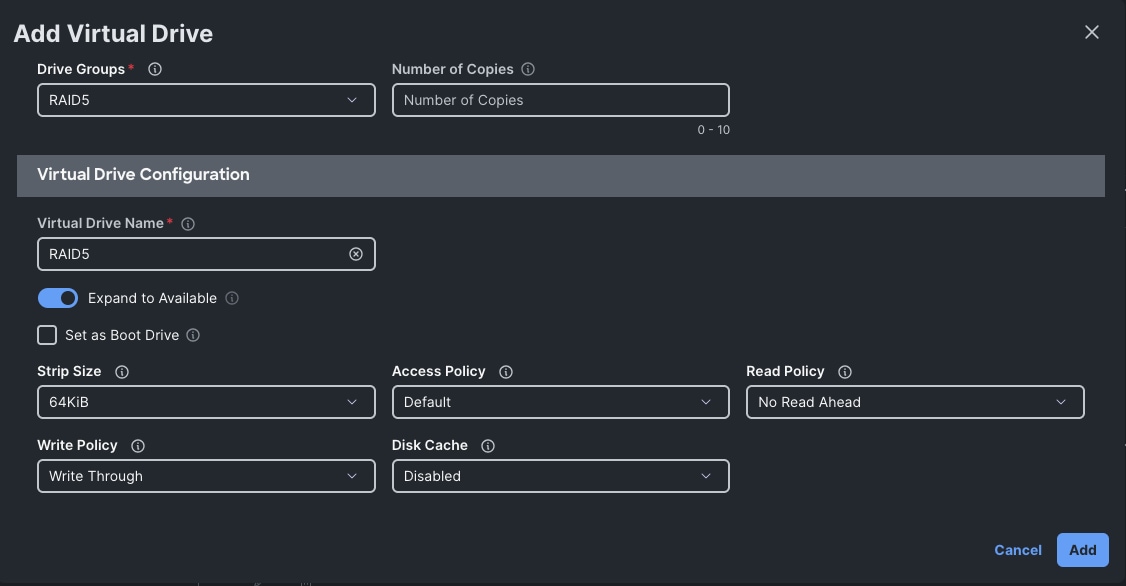Open the Strip Size dropdown

tap(206, 402)
